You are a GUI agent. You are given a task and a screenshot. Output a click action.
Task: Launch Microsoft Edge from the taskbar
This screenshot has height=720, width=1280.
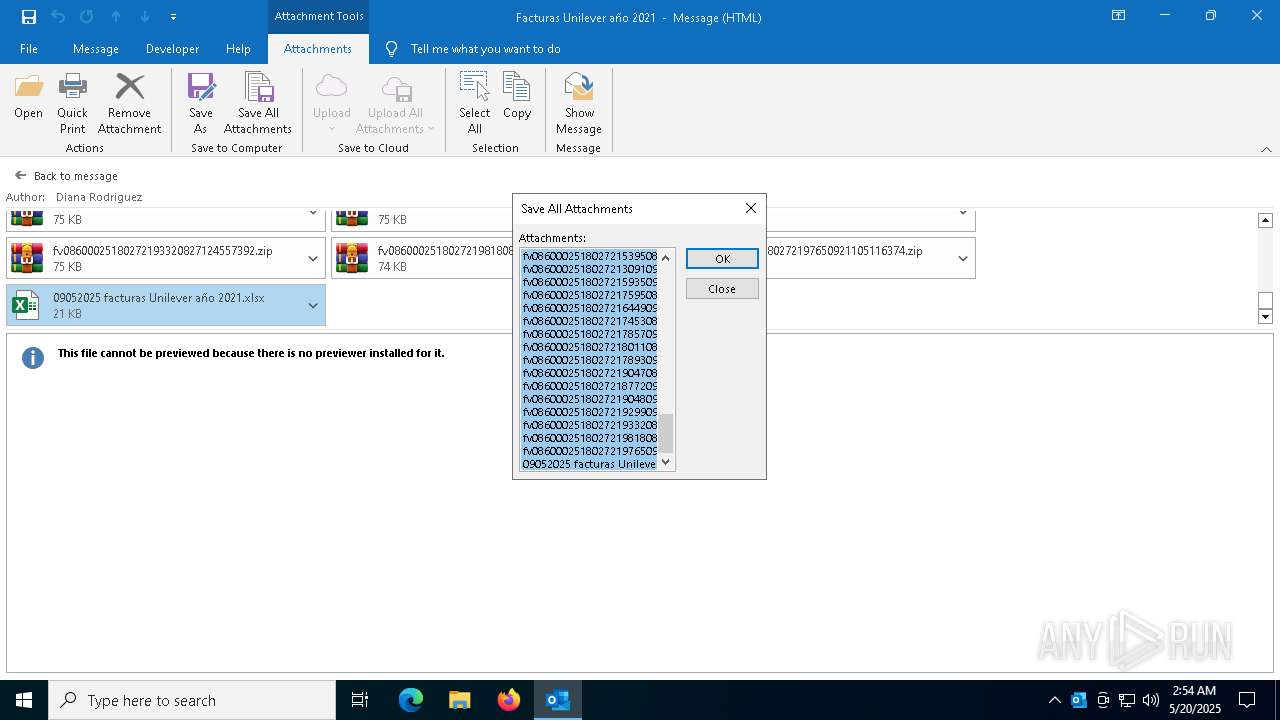point(411,700)
